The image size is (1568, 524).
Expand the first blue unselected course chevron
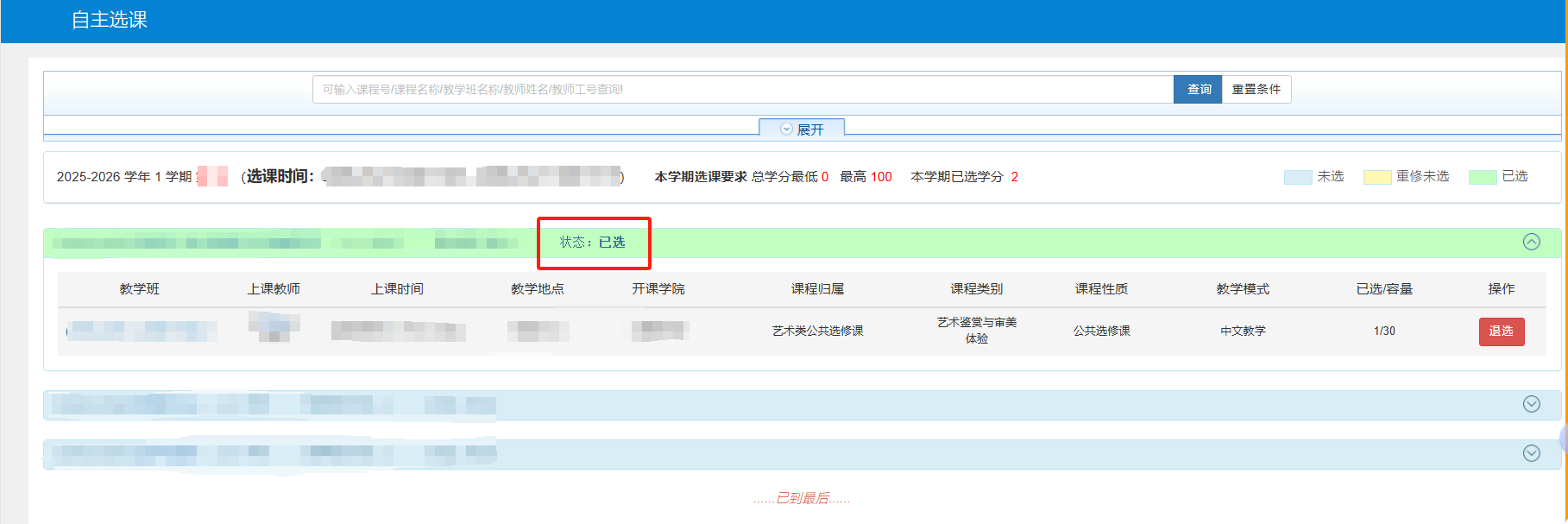1531,404
